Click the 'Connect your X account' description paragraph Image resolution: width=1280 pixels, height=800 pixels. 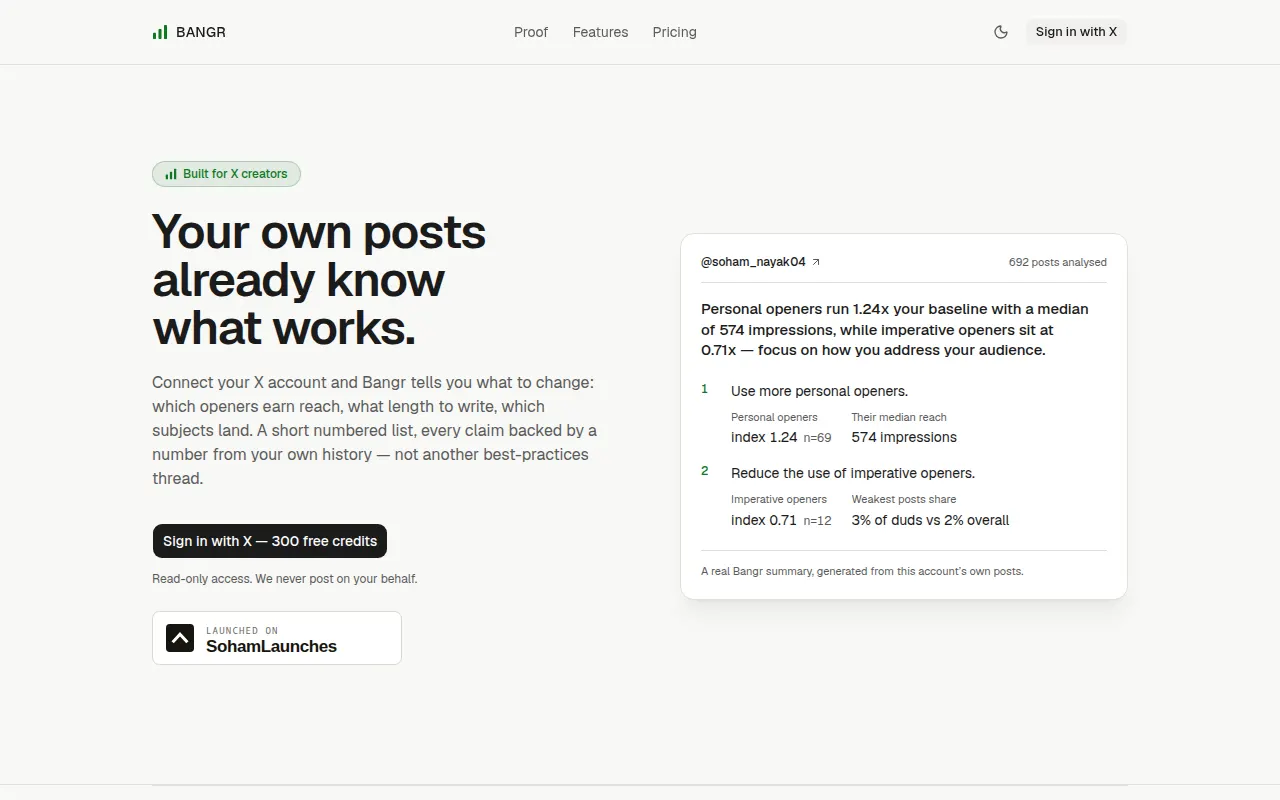pos(375,430)
